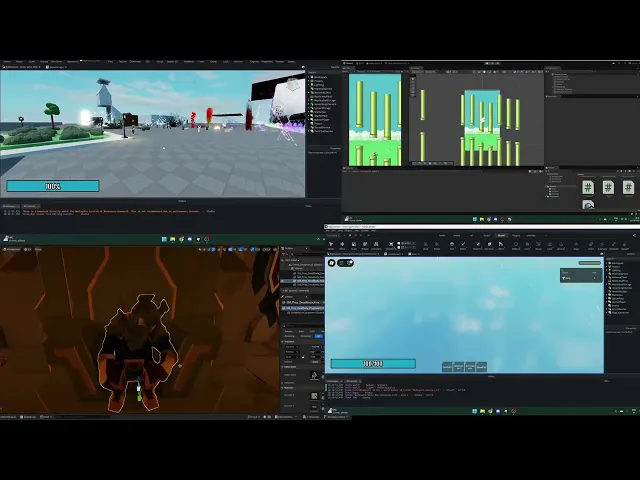Toggle the Collisions icon in bottom-right Studio ribbon

pos(391,245)
